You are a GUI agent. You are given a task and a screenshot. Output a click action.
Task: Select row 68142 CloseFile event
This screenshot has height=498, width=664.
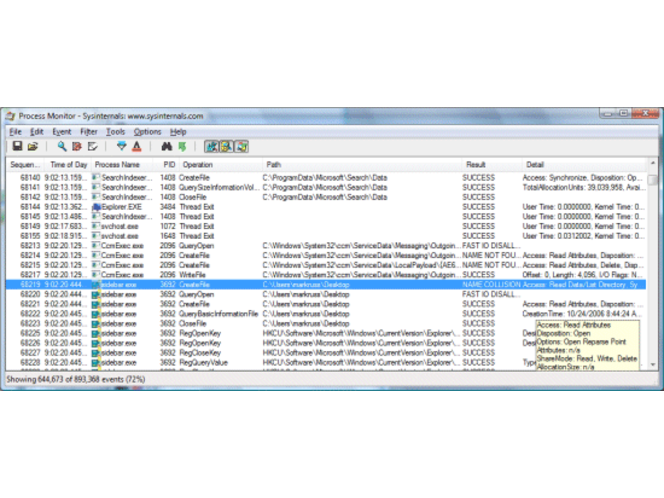click(326, 197)
